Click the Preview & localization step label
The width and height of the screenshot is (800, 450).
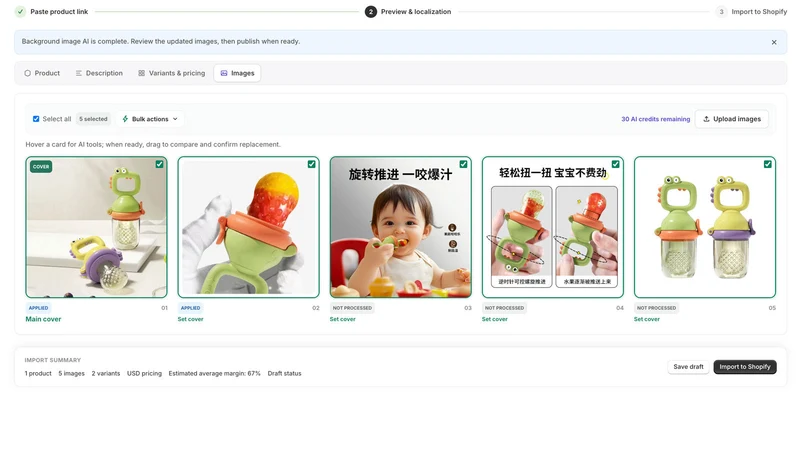(416, 12)
